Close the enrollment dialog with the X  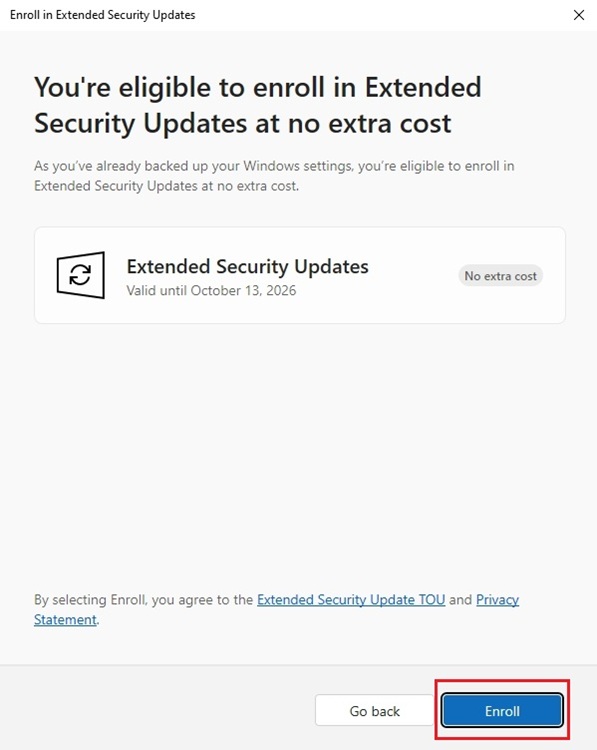click(579, 15)
